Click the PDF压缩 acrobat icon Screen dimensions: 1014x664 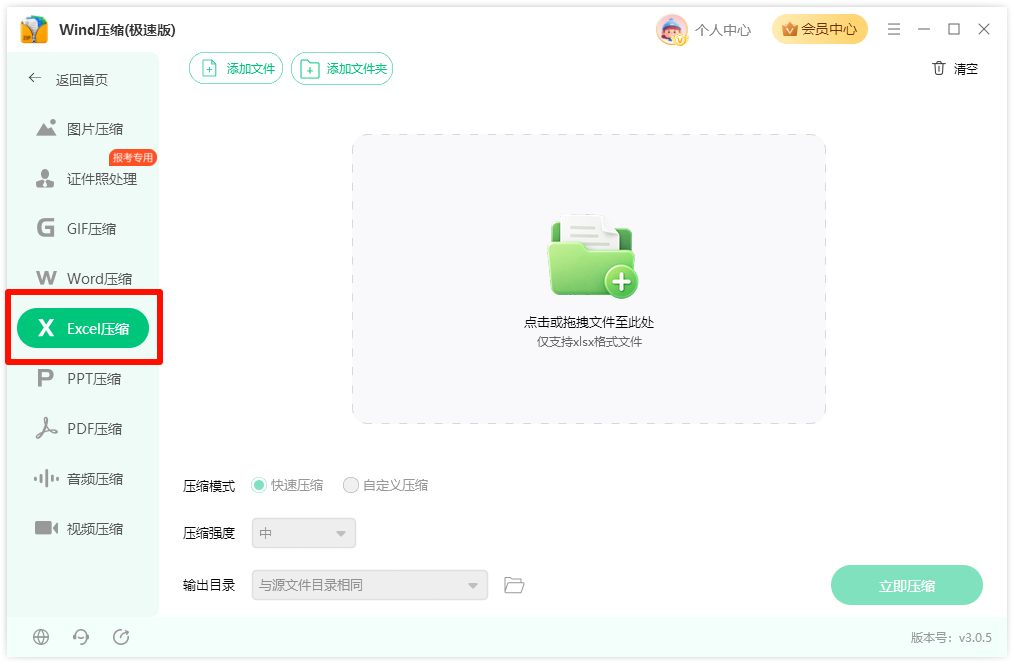pos(46,428)
